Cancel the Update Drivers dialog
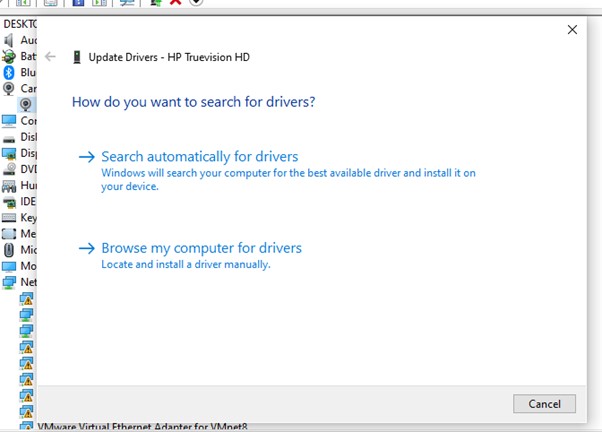Viewport: 602px width, 432px height. (x=544, y=404)
